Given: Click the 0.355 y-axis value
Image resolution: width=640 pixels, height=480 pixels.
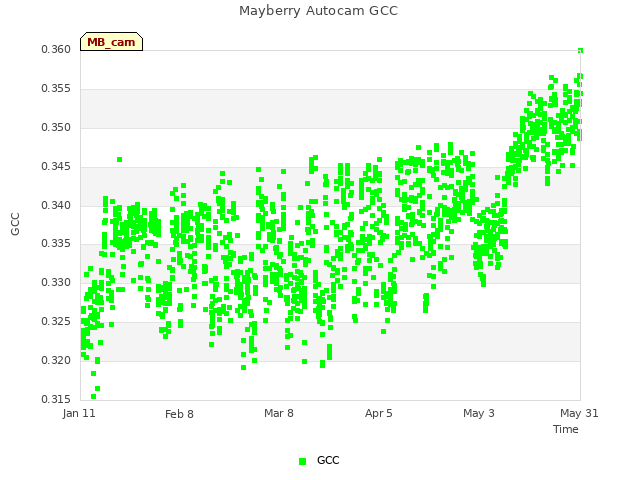Looking at the screenshot, I should (56, 89).
